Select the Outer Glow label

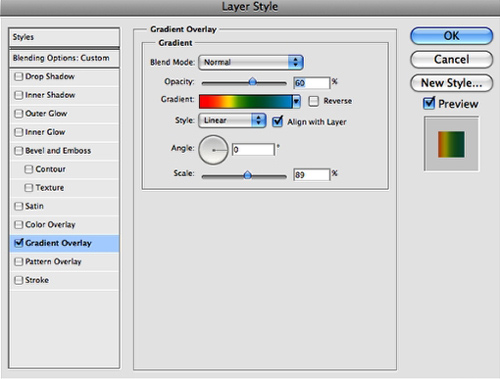(46, 114)
